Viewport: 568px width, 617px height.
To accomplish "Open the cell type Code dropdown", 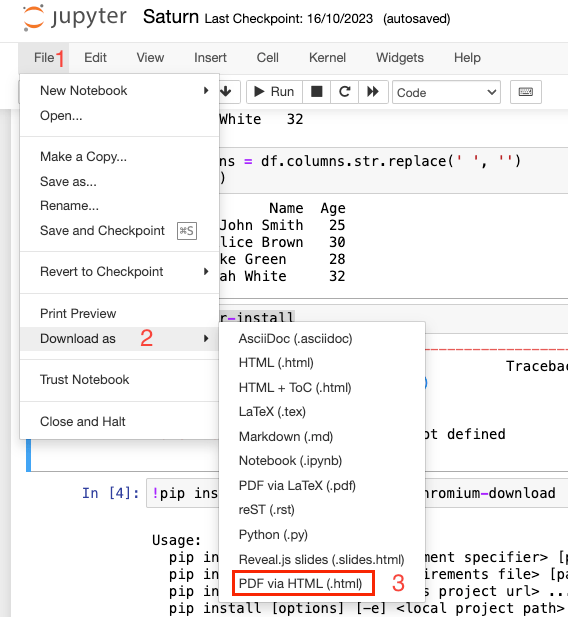I will [446, 92].
